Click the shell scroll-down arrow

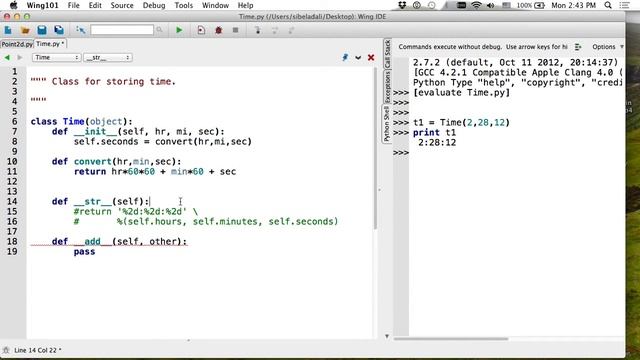point(387,336)
